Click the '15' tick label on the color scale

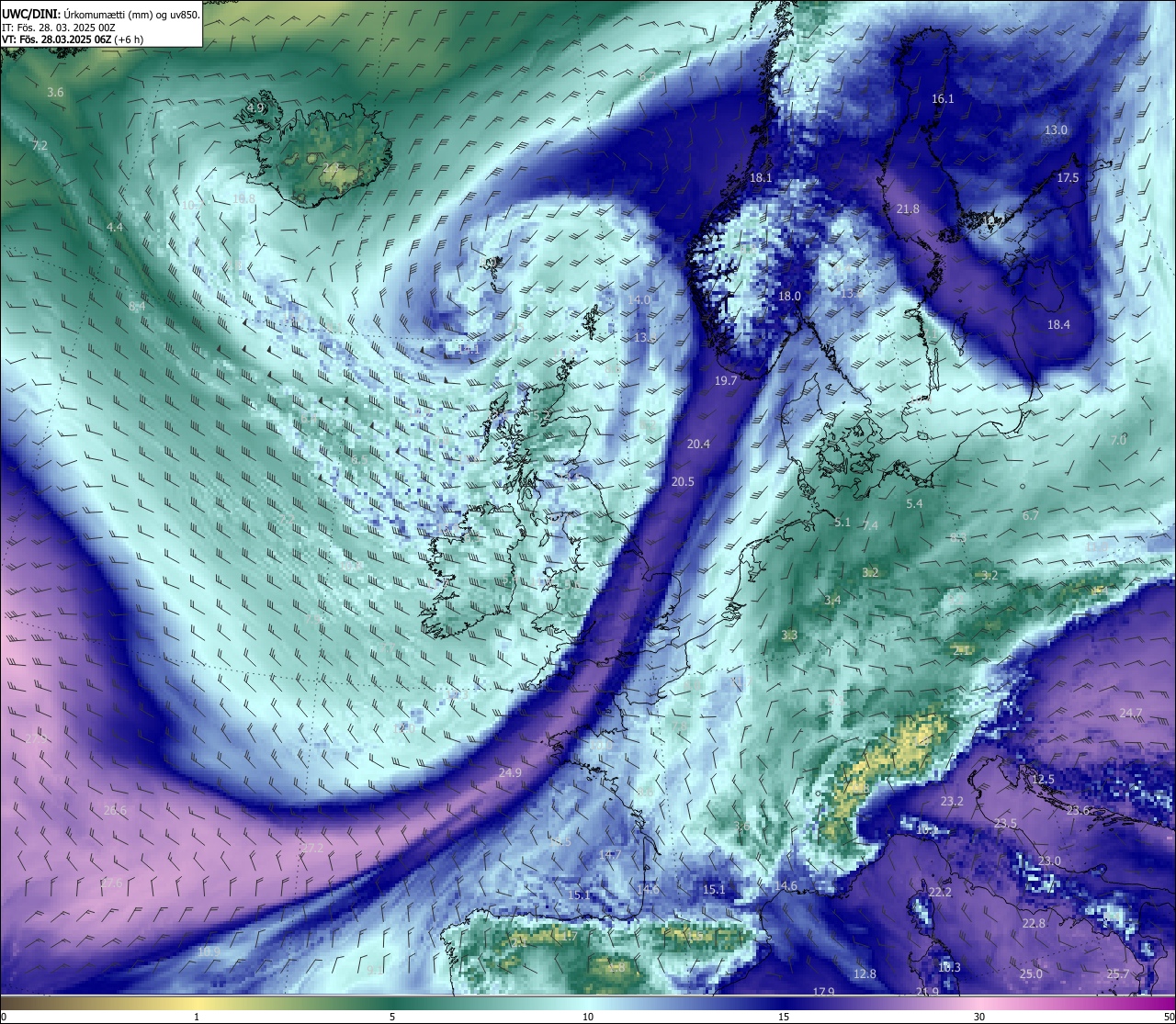pos(784,1017)
